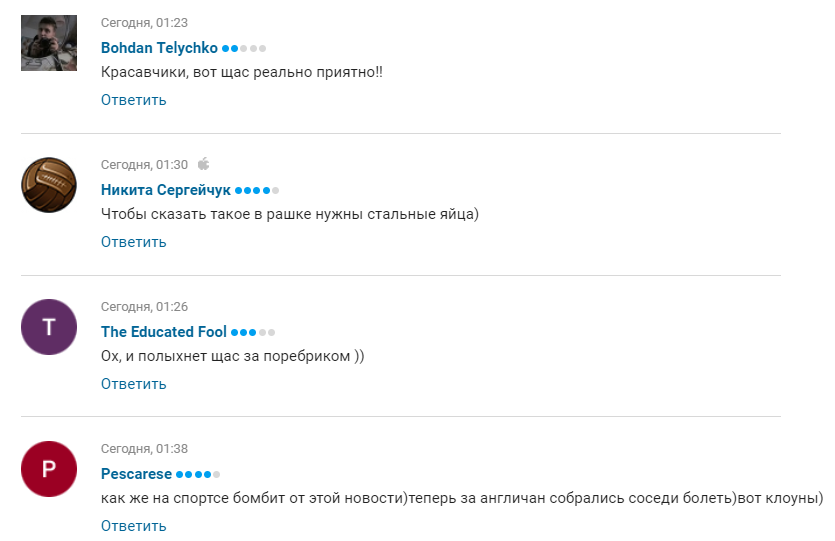This screenshot has height=541, width=835.
Task: Click rating dots beside Pescarese
Action: [198, 474]
